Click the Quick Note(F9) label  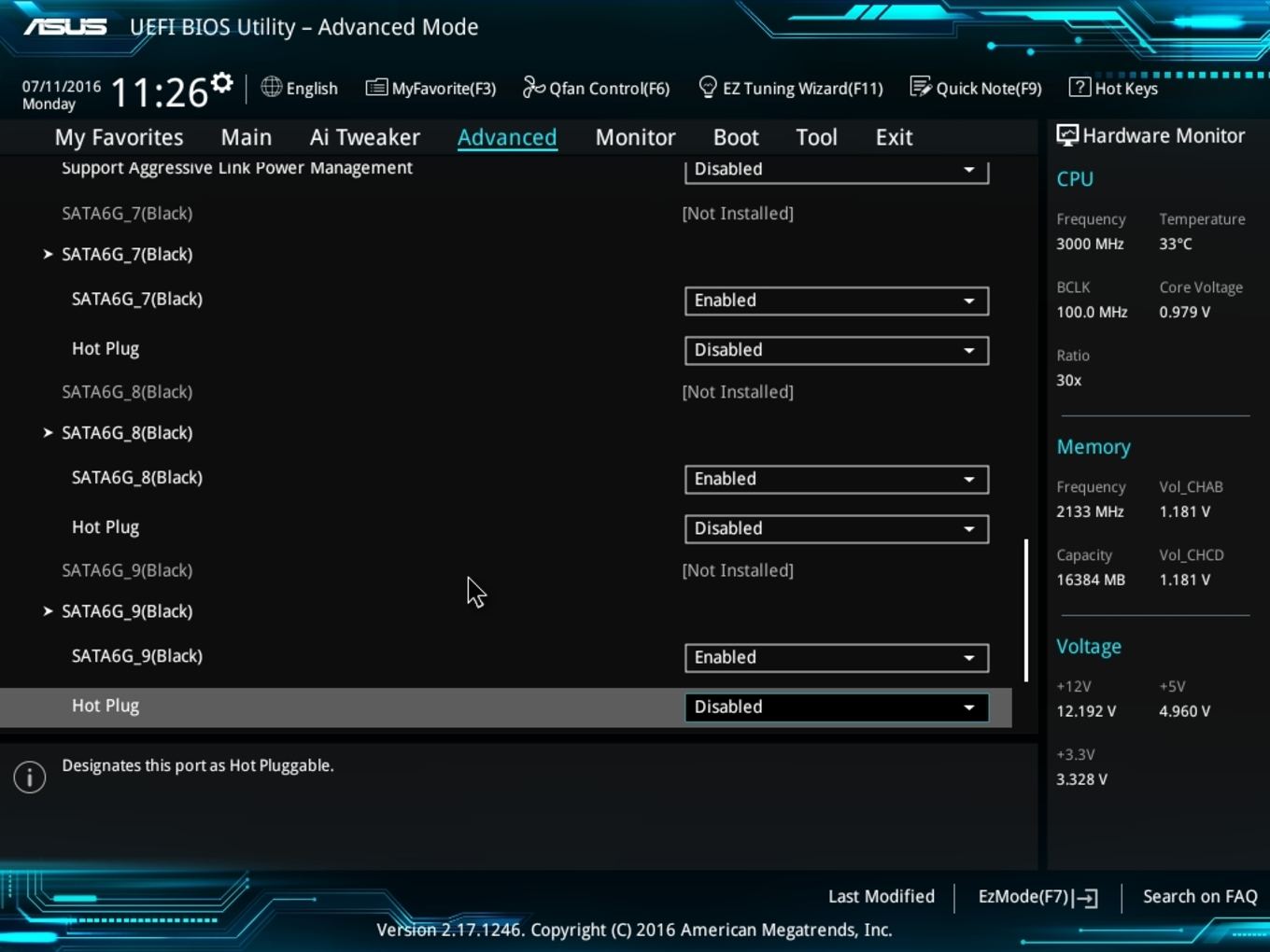pos(989,89)
